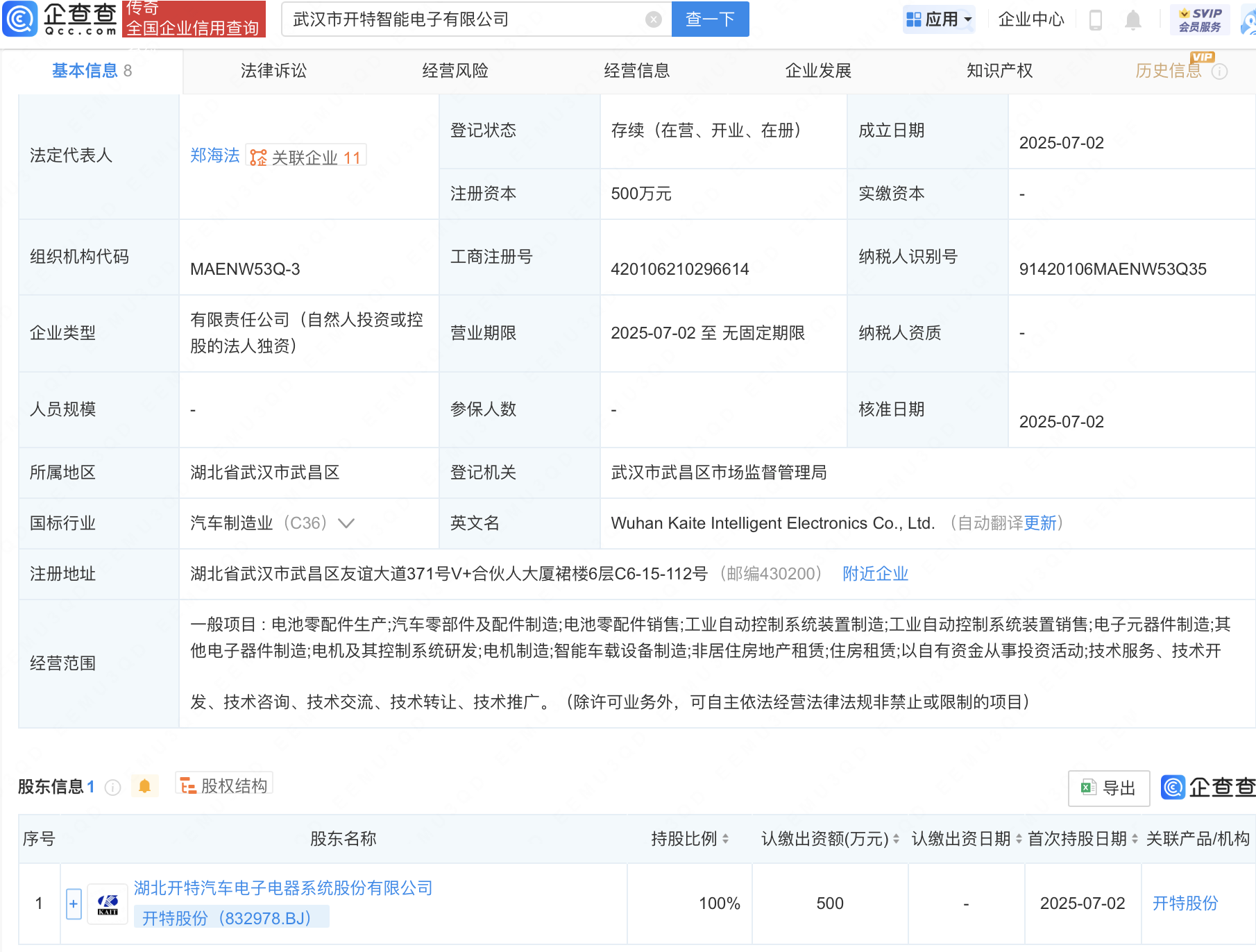Click the info icon next to 历史信息
Screen dimensions: 1256x952
point(1219,71)
